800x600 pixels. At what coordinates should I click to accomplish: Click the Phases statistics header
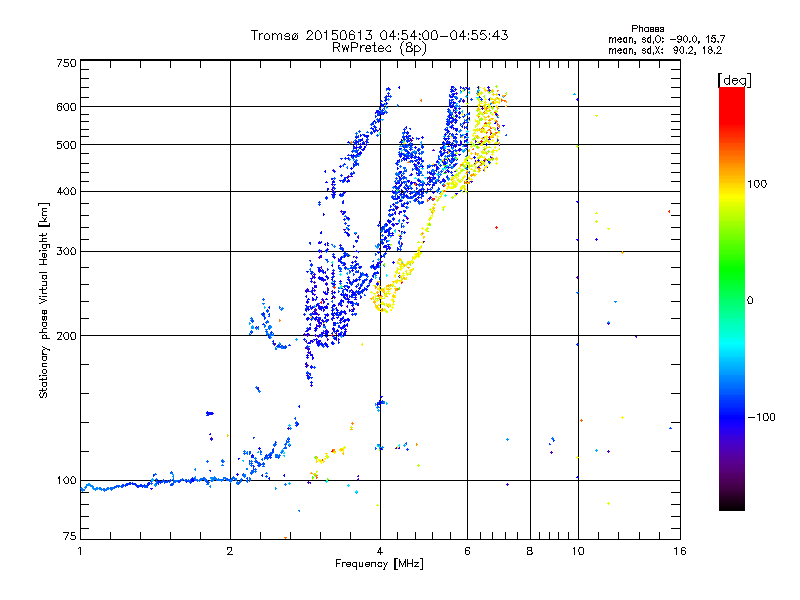[x=647, y=29]
